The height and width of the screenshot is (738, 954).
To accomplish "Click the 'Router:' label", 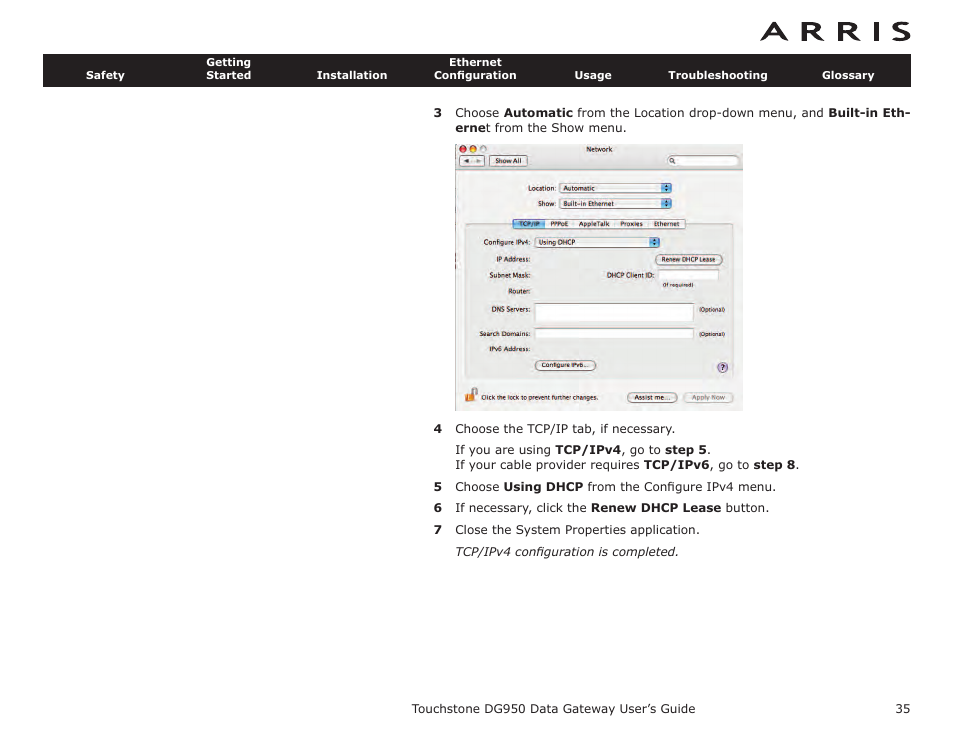I will pyautogui.click(x=519, y=291).
